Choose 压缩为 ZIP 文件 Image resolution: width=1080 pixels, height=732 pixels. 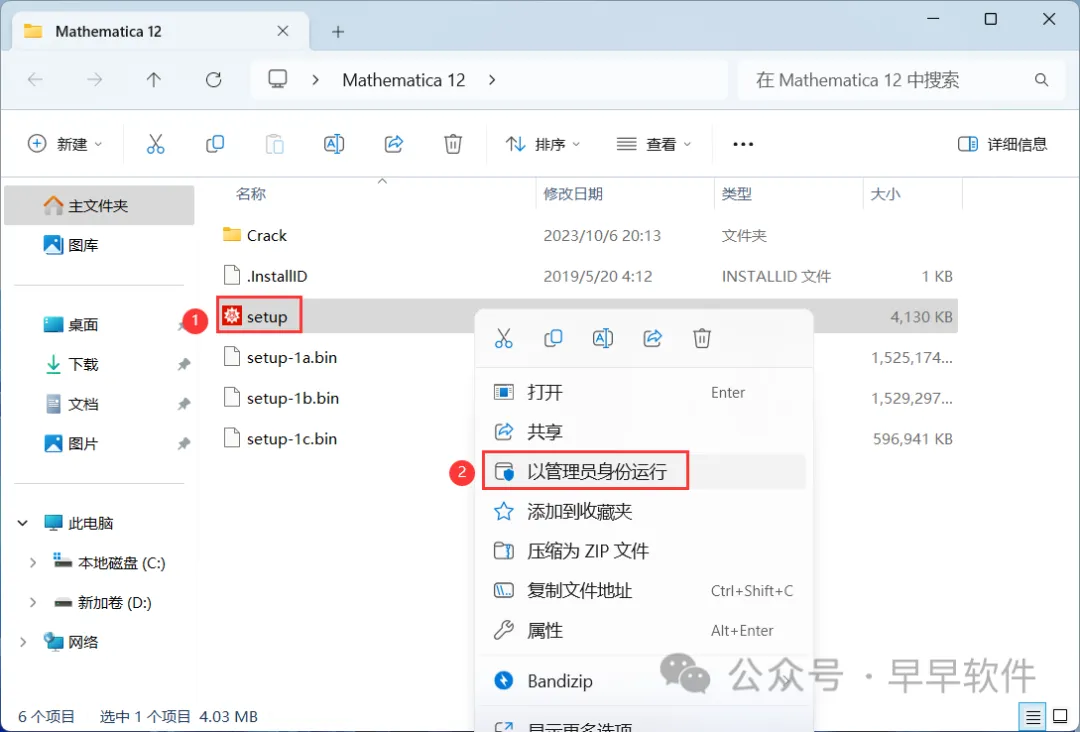(x=645, y=551)
